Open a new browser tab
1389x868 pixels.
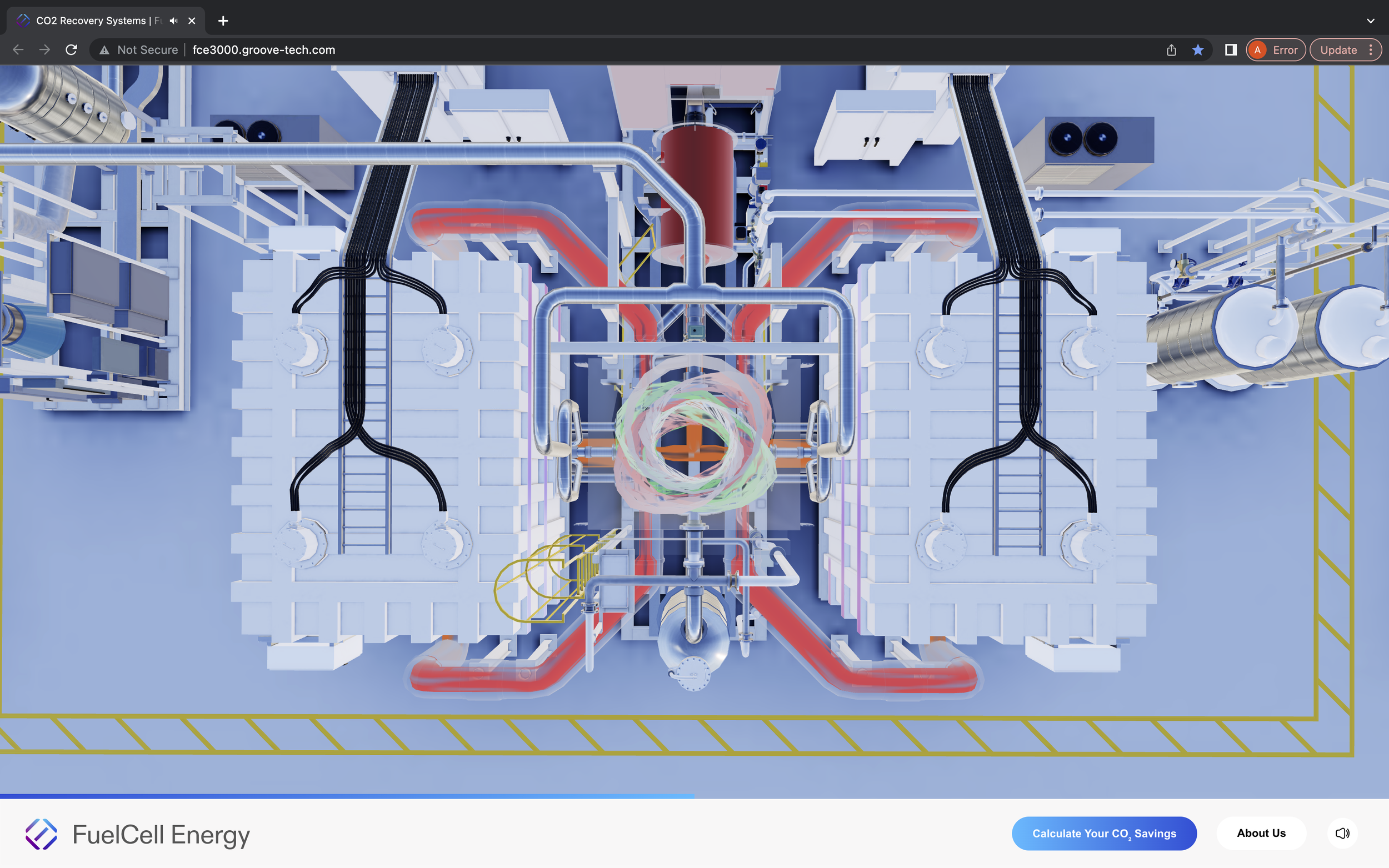pyautogui.click(x=223, y=21)
